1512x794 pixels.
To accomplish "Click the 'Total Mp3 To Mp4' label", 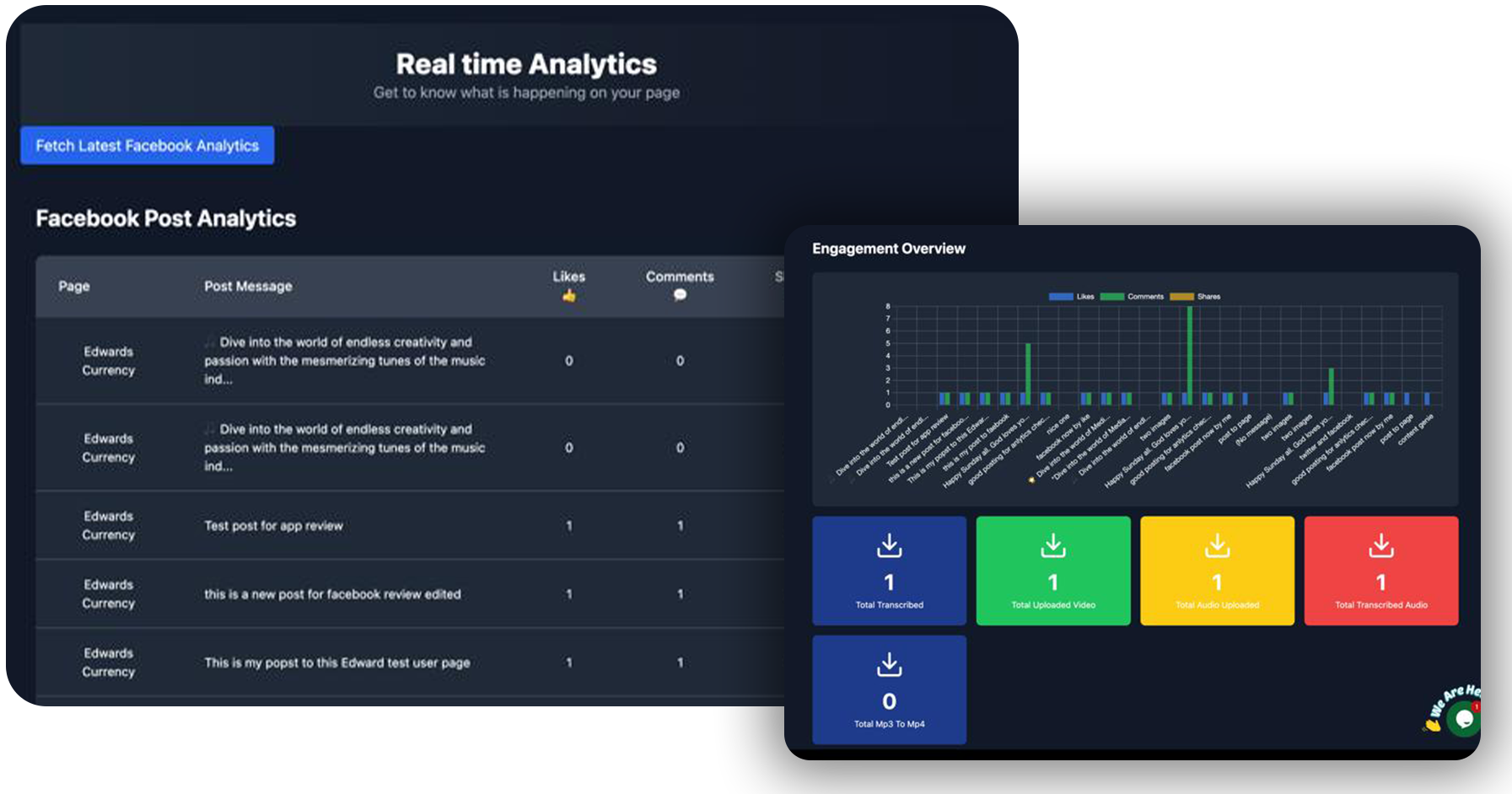I will (x=889, y=724).
